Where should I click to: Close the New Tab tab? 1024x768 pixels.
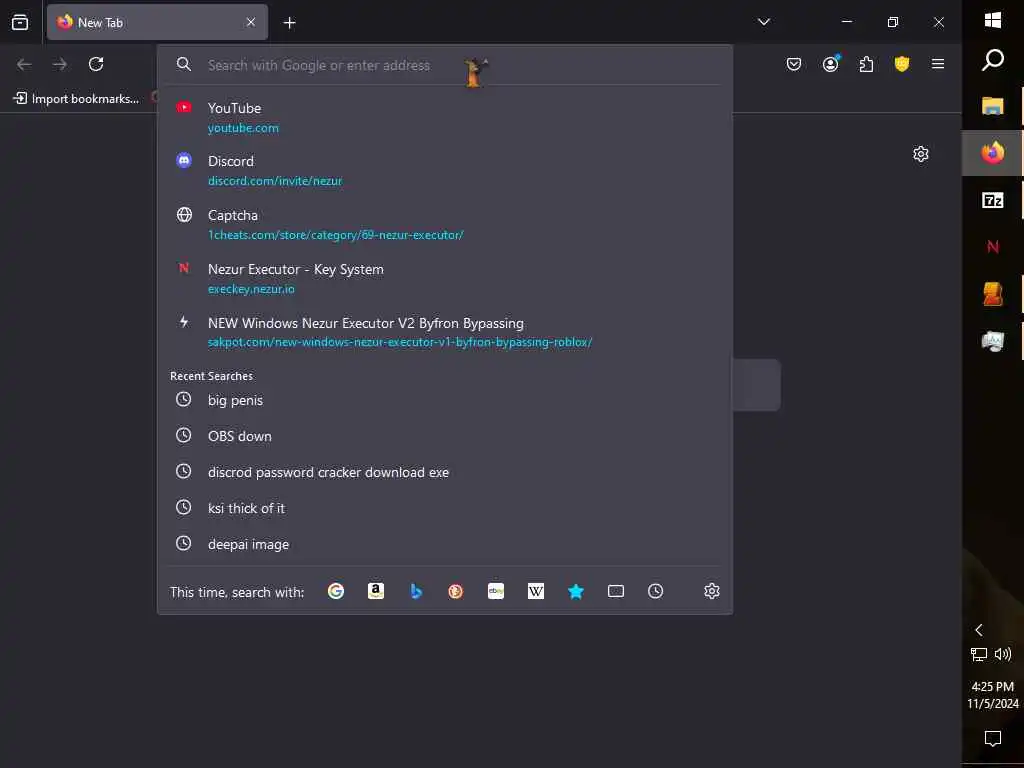click(x=251, y=22)
